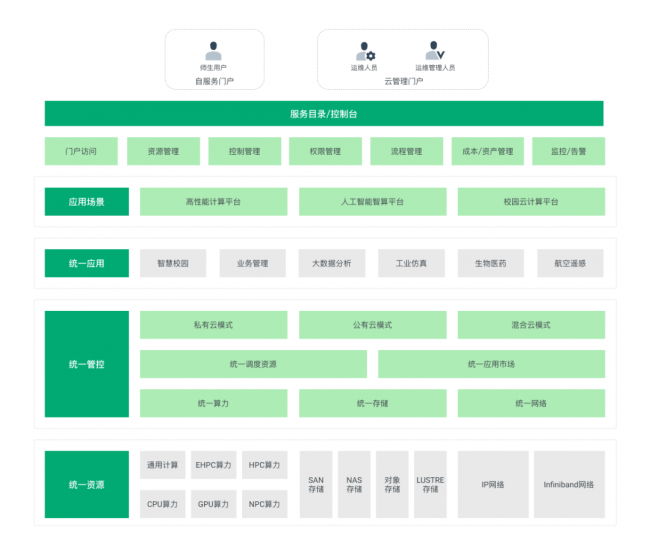The width and height of the screenshot is (650, 545).
Task: Click the 运维人员 caption
Action: tap(364, 68)
